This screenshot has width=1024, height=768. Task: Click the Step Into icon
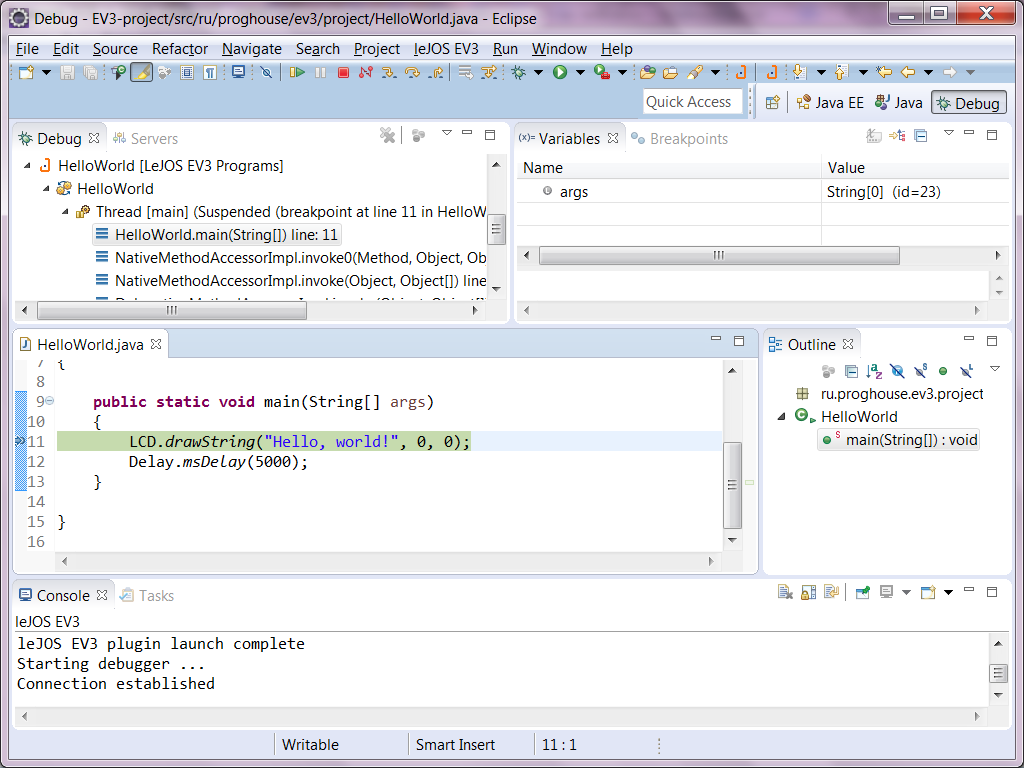389,72
